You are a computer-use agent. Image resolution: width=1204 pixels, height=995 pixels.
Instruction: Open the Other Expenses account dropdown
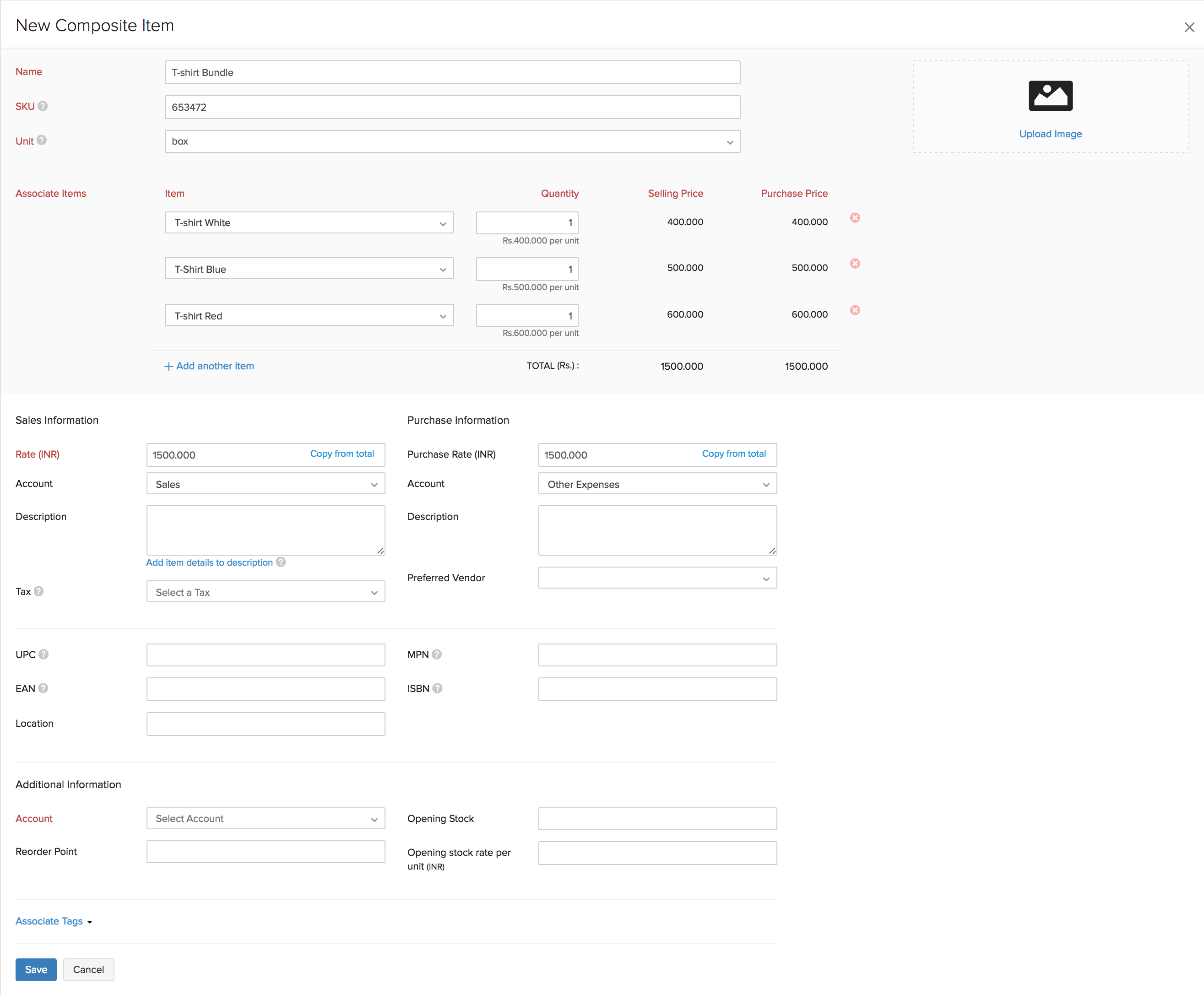pyautogui.click(x=657, y=484)
